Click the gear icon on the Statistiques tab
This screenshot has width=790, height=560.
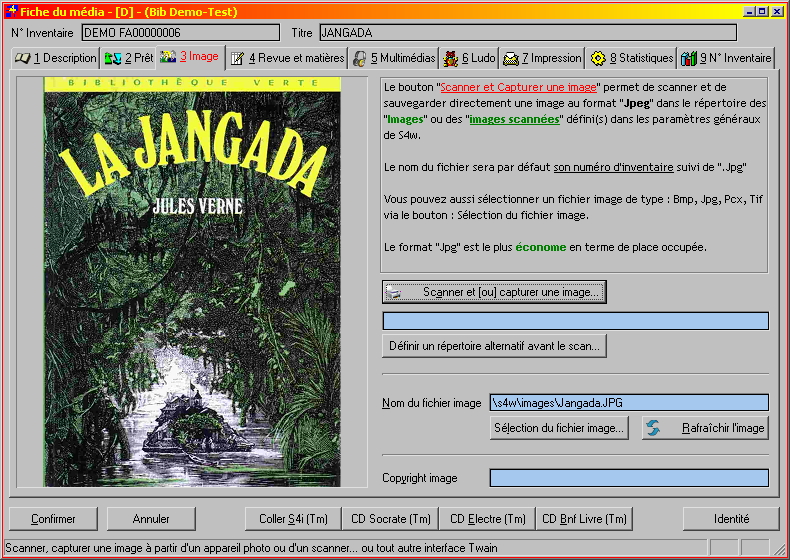(x=598, y=58)
